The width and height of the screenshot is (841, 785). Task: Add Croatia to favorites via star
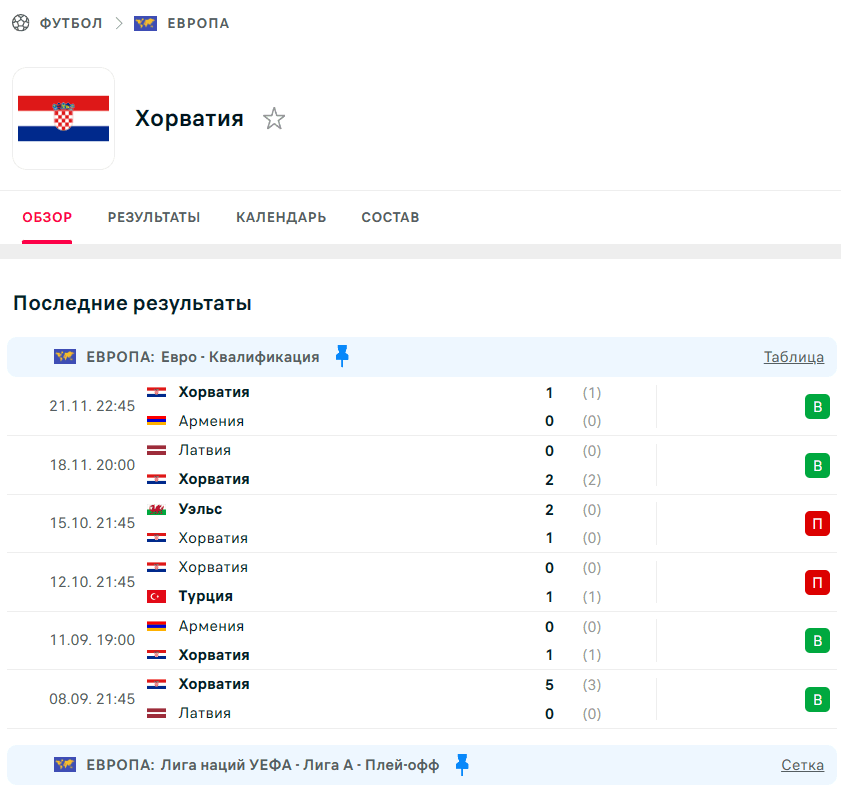click(x=274, y=119)
